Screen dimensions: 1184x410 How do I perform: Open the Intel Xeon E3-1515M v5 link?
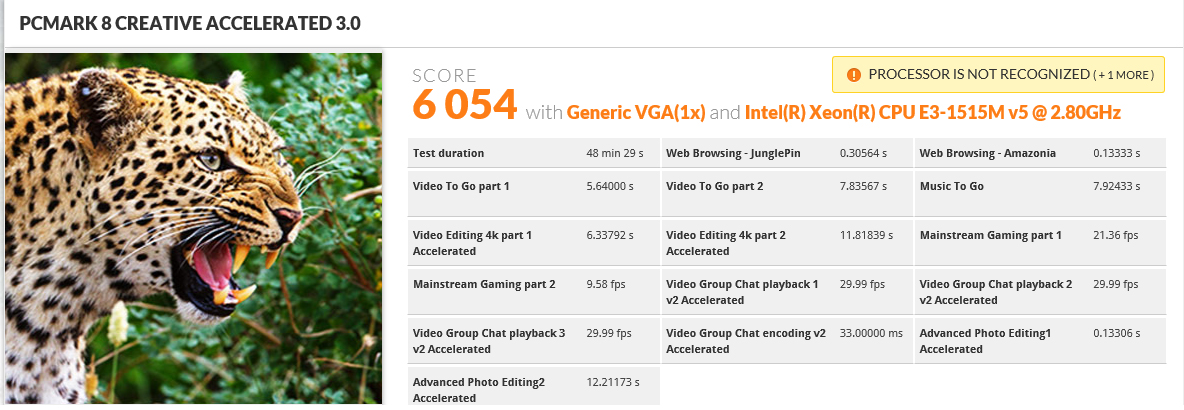click(x=933, y=113)
